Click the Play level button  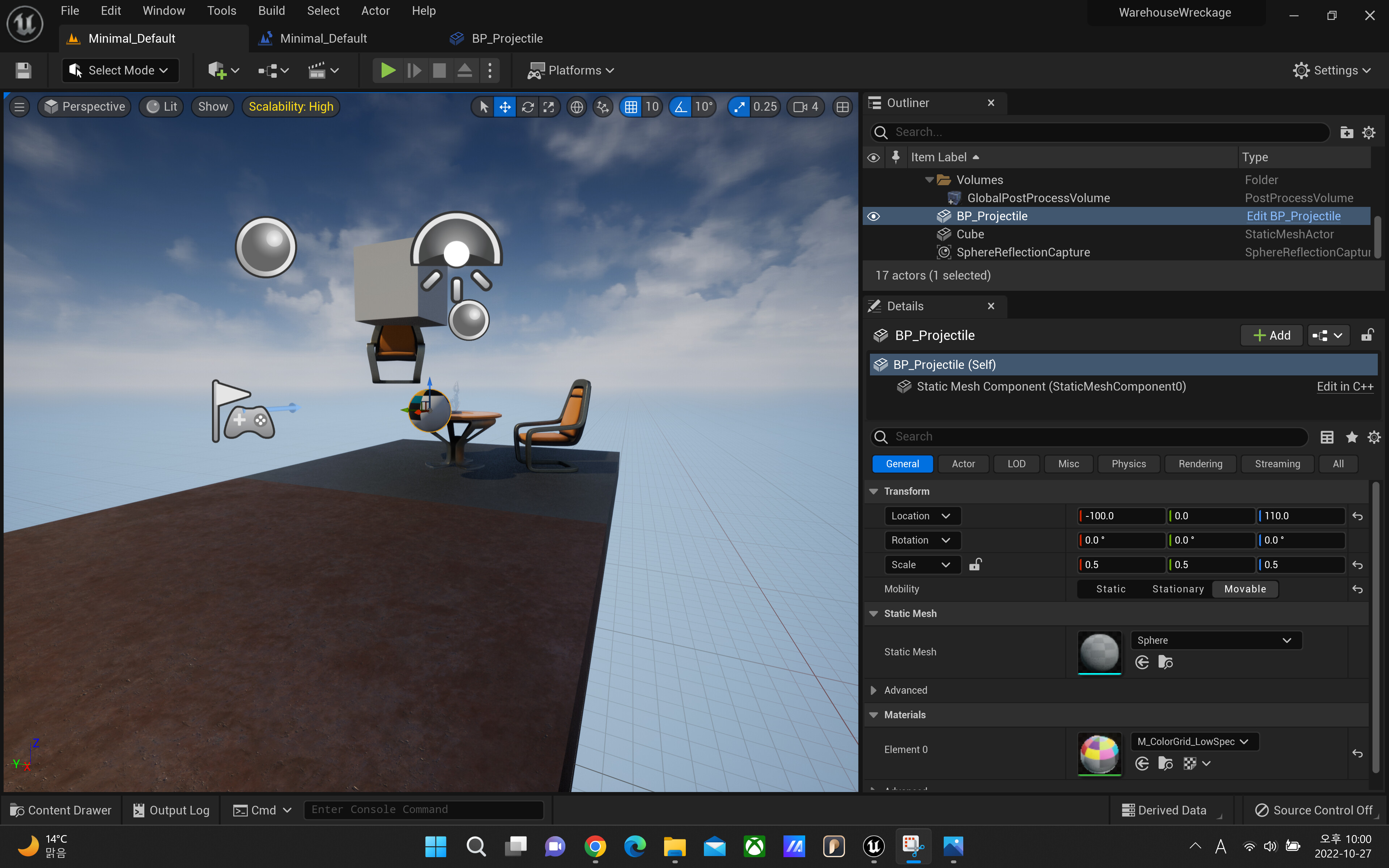(388, 70)
